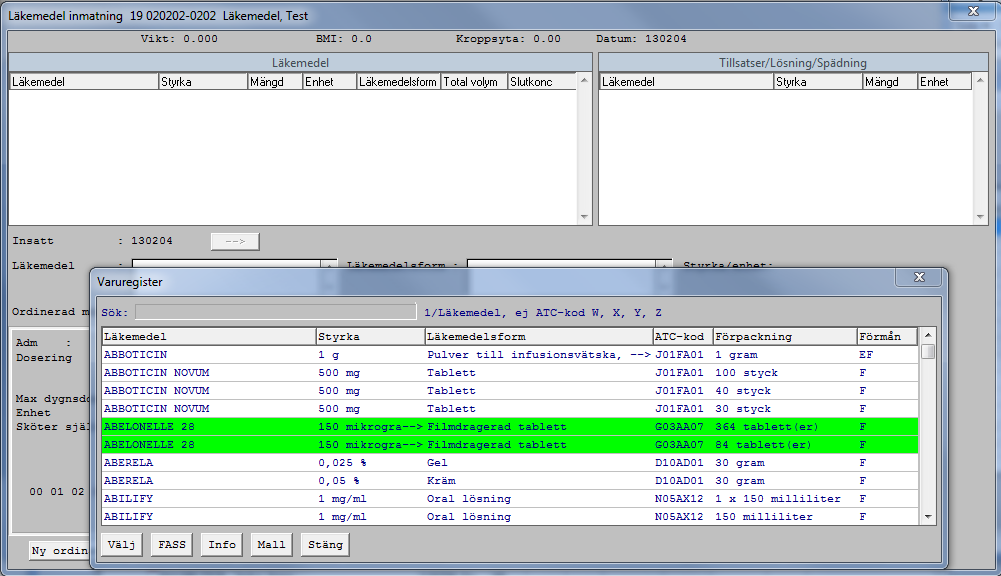Click ATC-kod column header

[x=682, y=337]
